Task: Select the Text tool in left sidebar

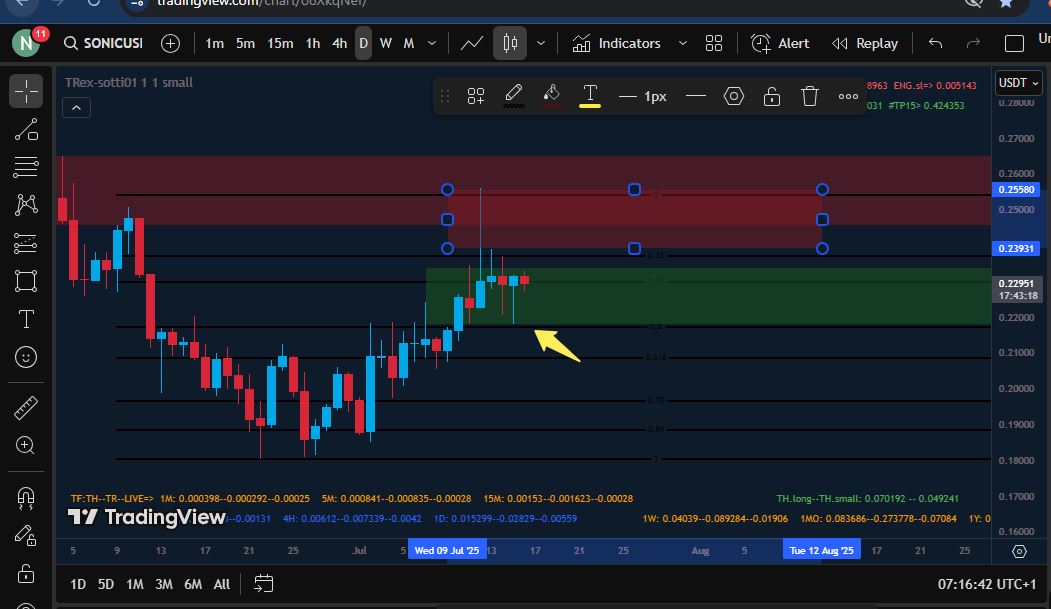Action: [26, 319]
